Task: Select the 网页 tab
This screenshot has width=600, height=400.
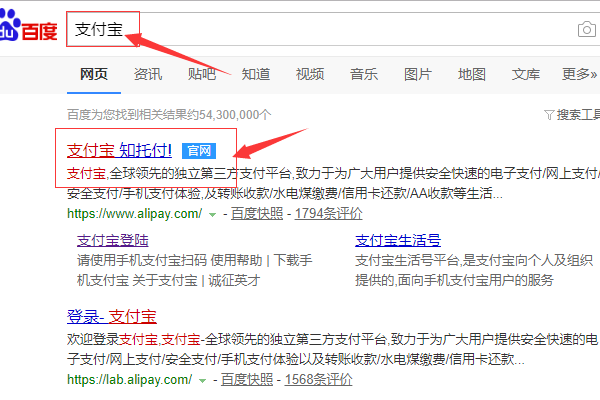Action: coord(94,74)
